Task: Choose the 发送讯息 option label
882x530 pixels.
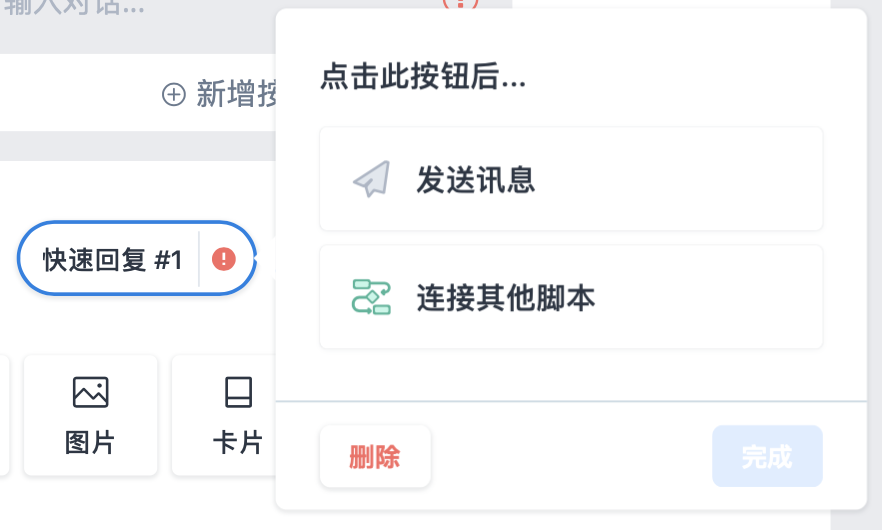Action: [476, 179]
